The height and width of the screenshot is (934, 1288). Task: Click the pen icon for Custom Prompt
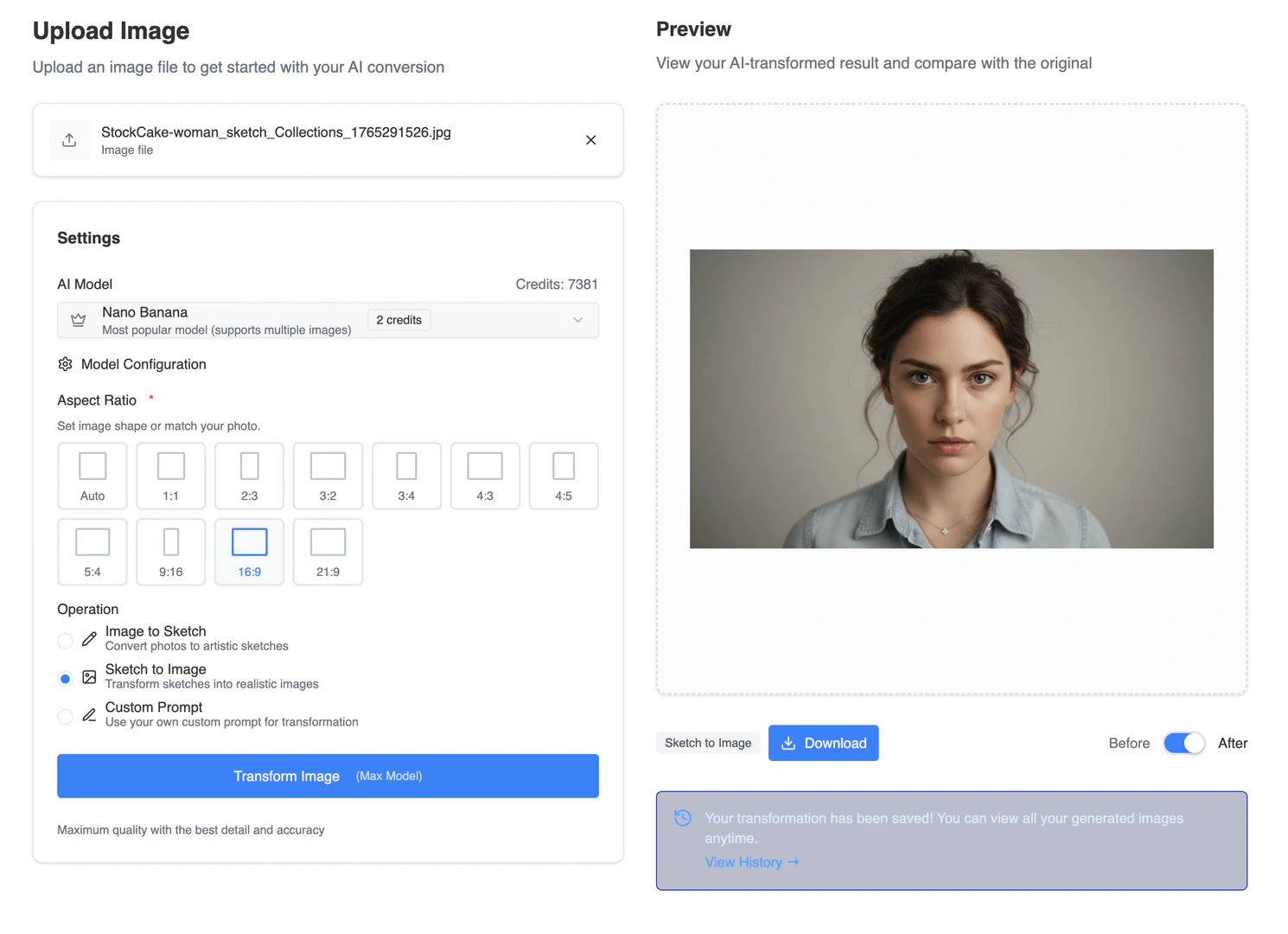tap(88, 713)
